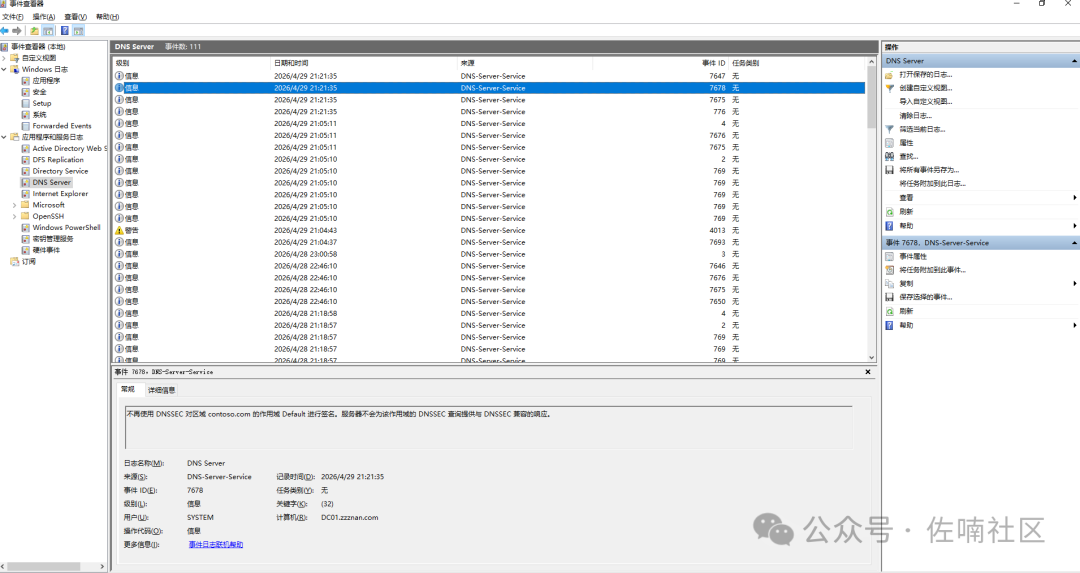The height and width of the screenshot is (573, 1080).
Task: Click 导入自定义视图 action
Action: coord(926,102)
